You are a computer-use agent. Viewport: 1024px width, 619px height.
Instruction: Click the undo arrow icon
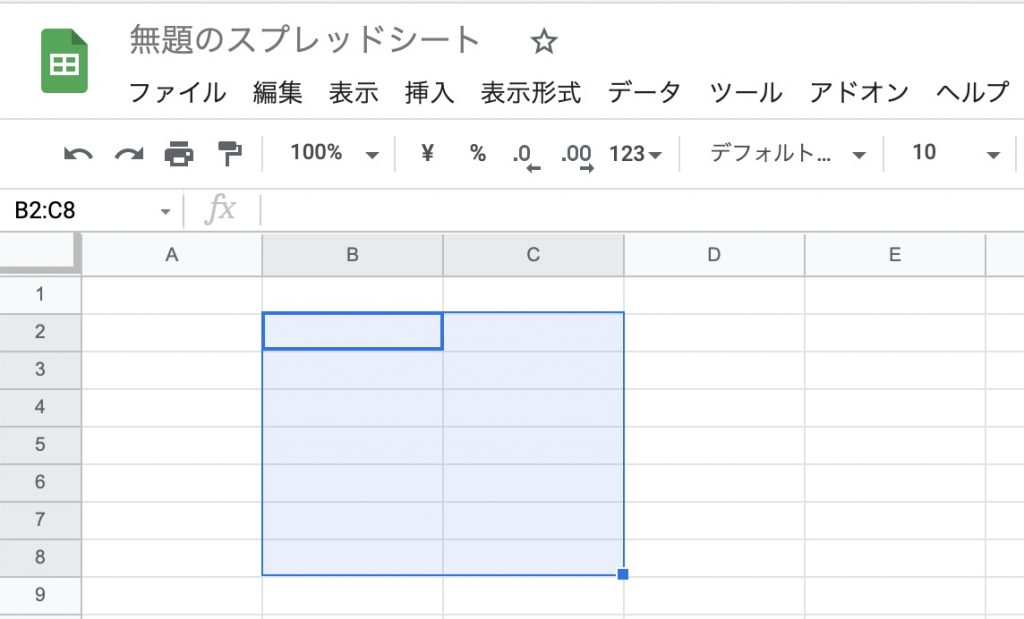[x=78, y=154]
